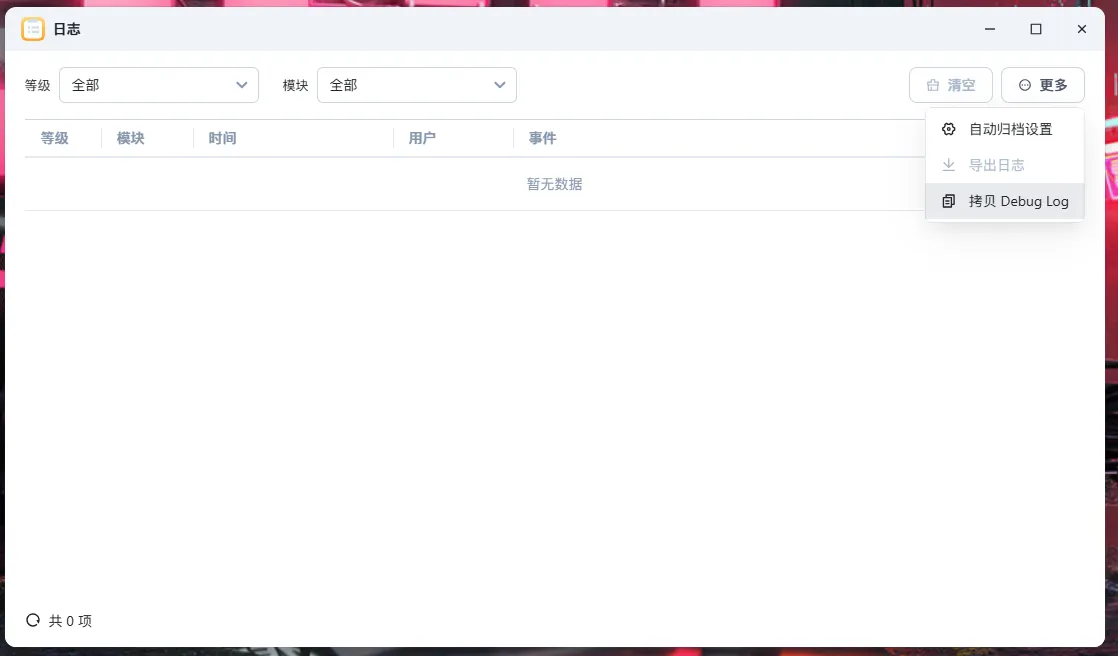Maximize the 日志 window
Viewport: 1118px width, 656px height.
coord(1036,29)
